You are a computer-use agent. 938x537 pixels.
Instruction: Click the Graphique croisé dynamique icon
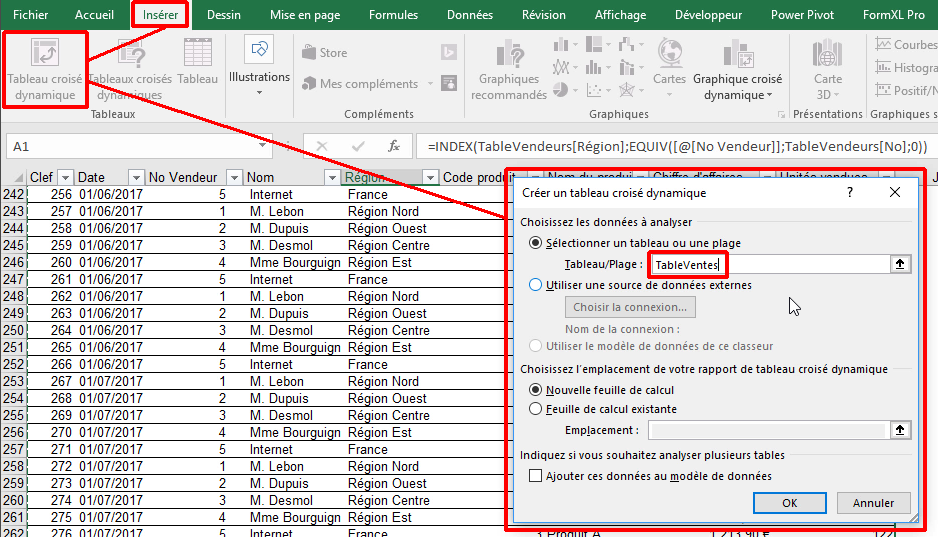(738, 54)
